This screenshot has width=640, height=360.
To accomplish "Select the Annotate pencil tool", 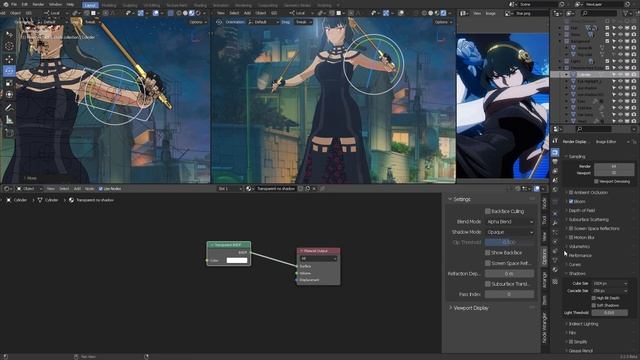I will [x=9, y=107].
